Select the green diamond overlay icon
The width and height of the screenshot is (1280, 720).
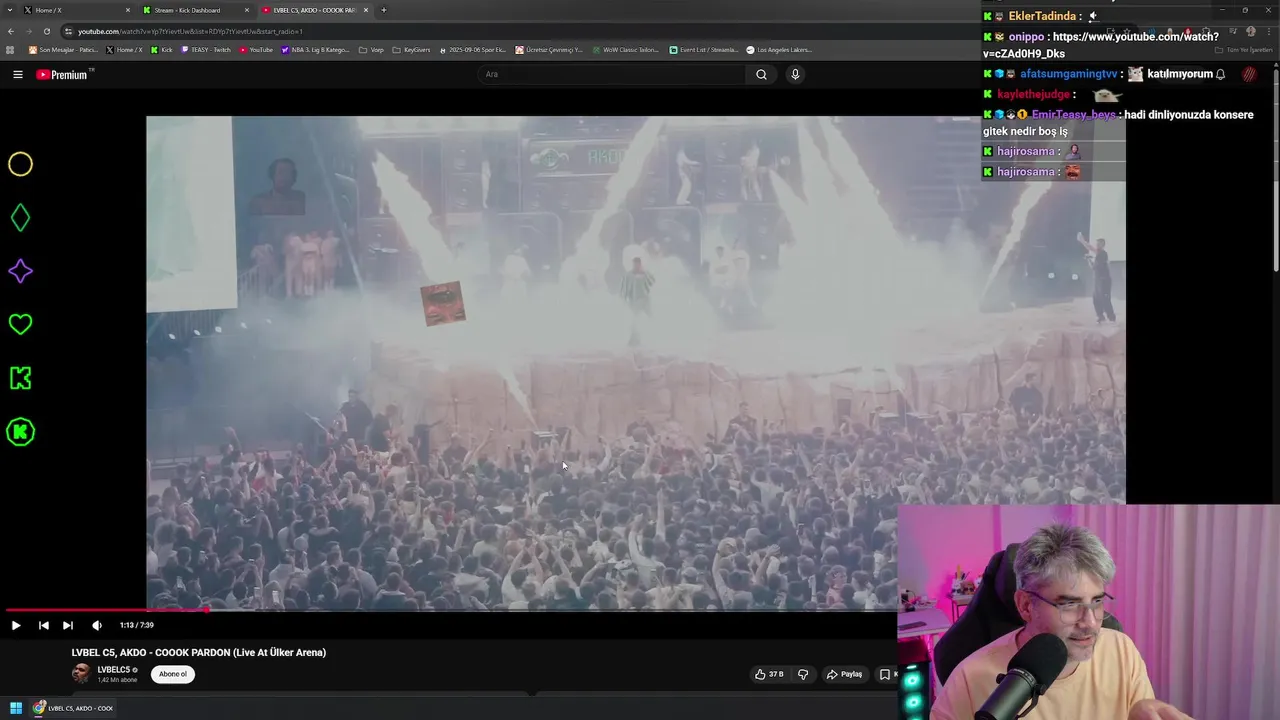[20, 218]
